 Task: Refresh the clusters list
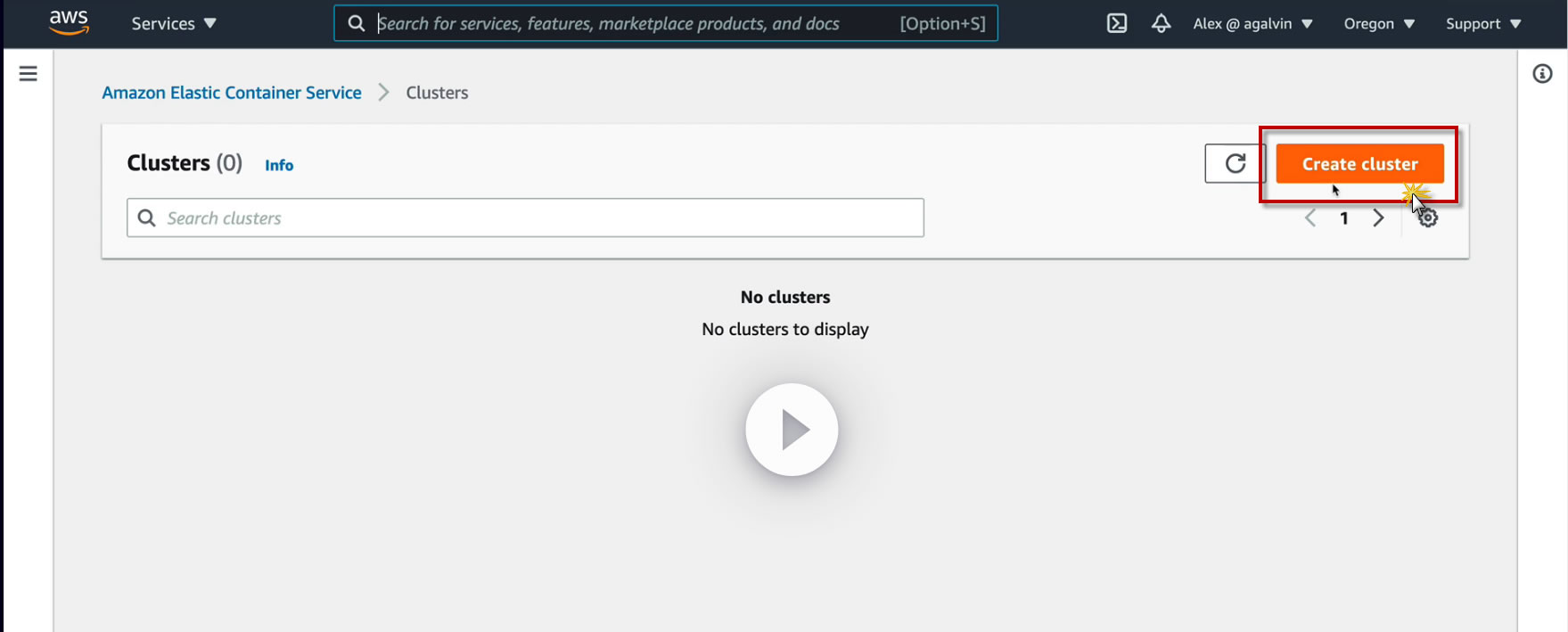1235,163
